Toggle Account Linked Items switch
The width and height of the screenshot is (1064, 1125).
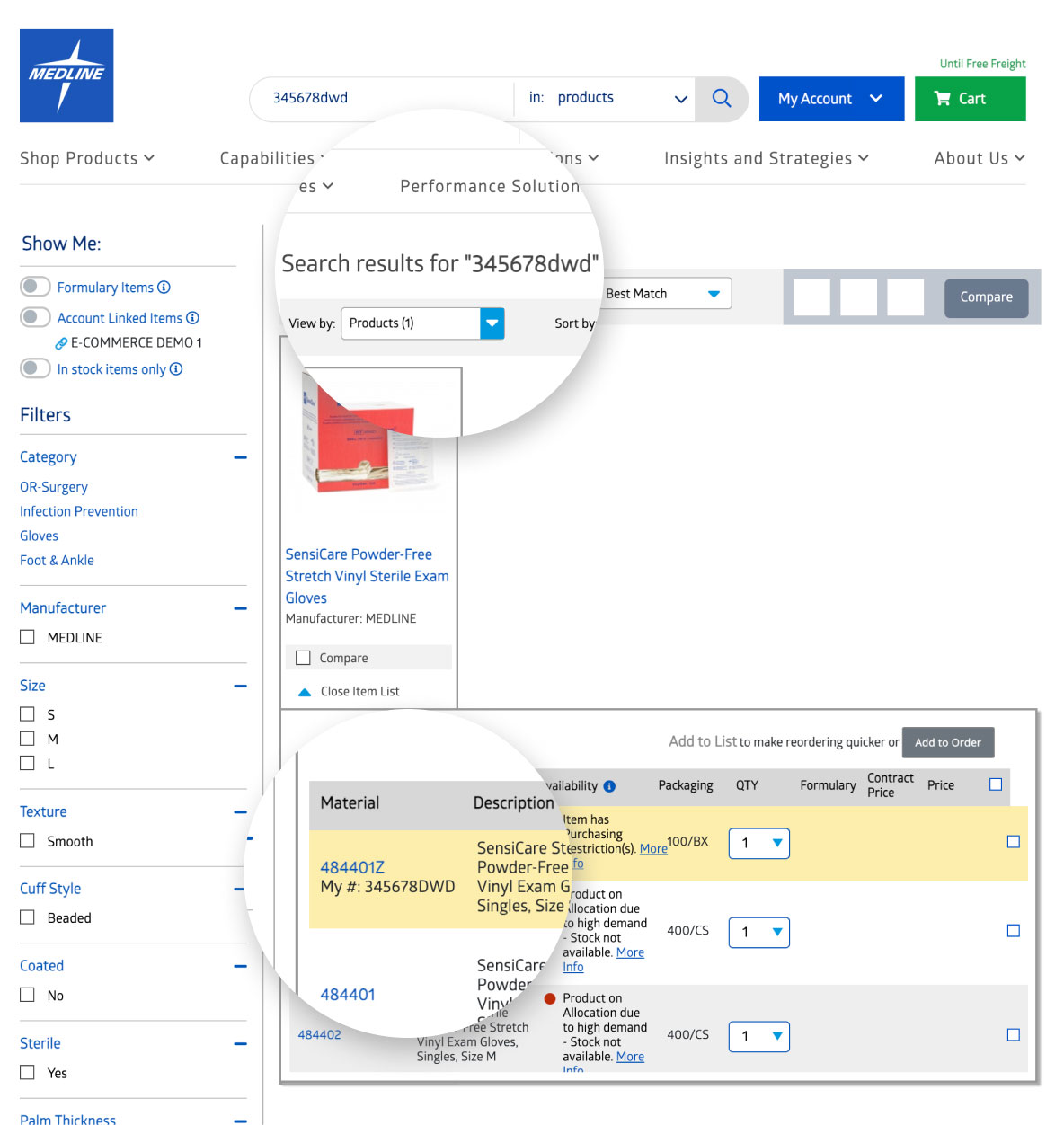[x=35, y=317]
